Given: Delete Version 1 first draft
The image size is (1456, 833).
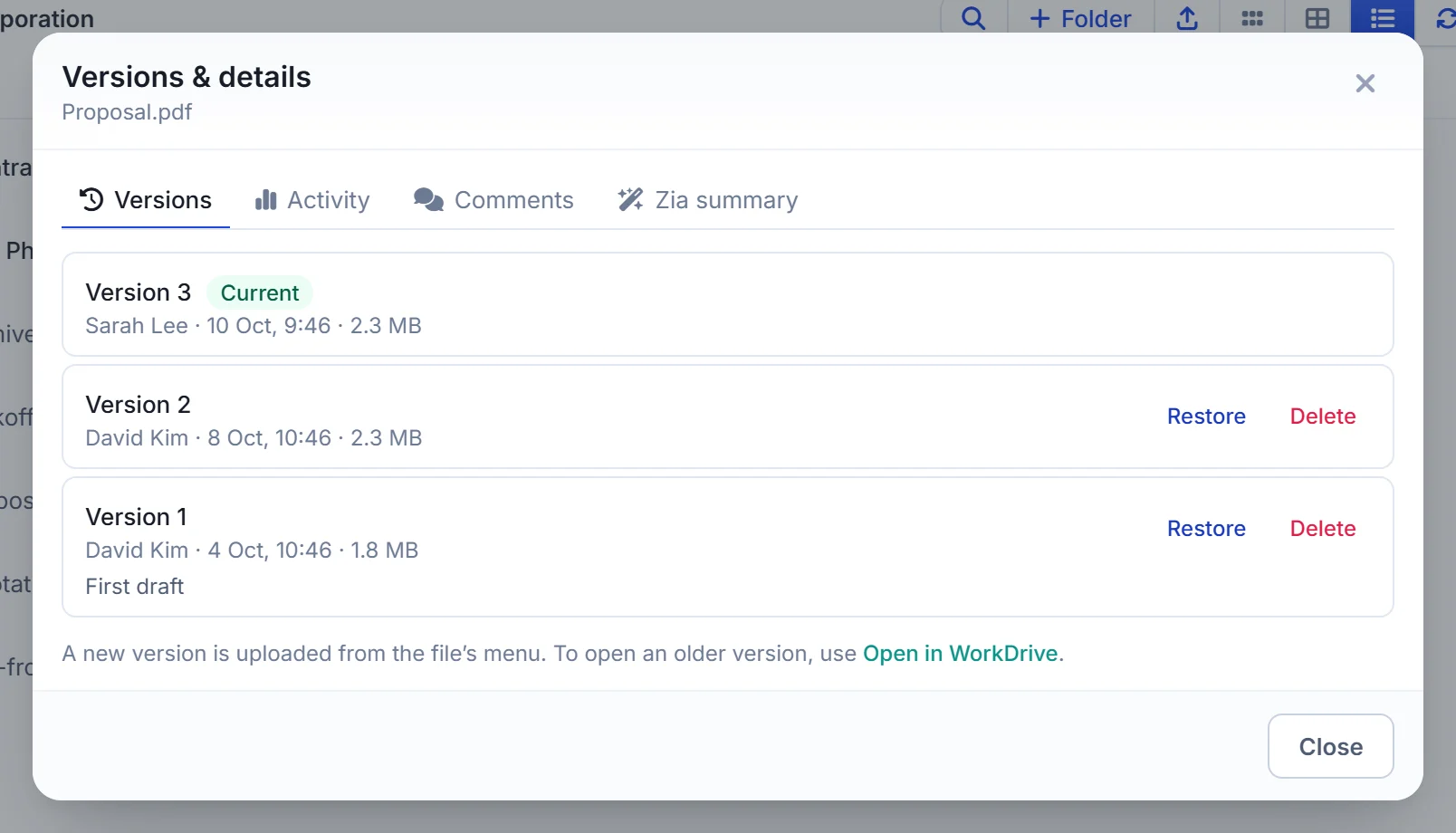Looking at the screenshot, I should pos(1323,529).
